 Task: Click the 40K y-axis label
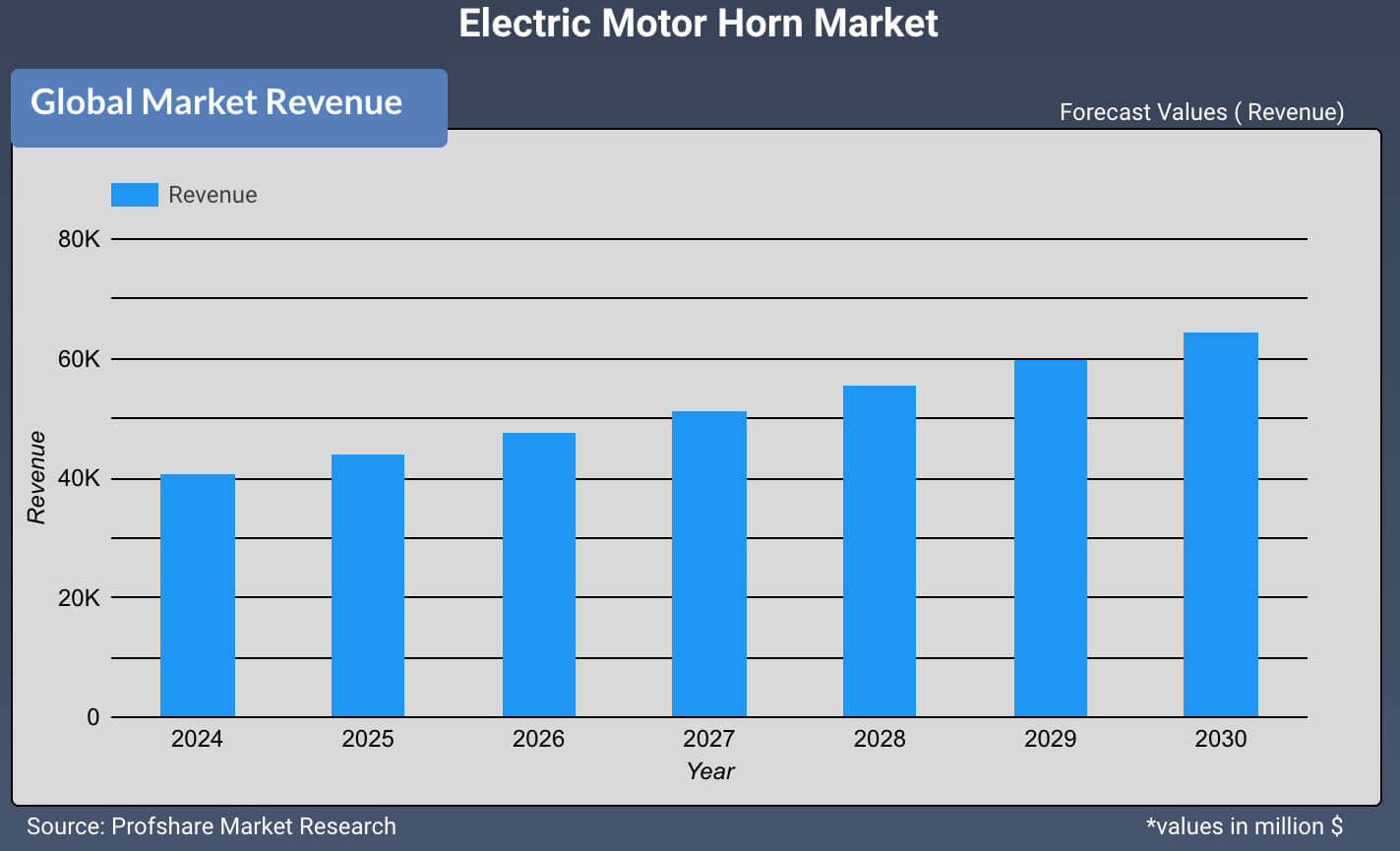tap(79, 479)
